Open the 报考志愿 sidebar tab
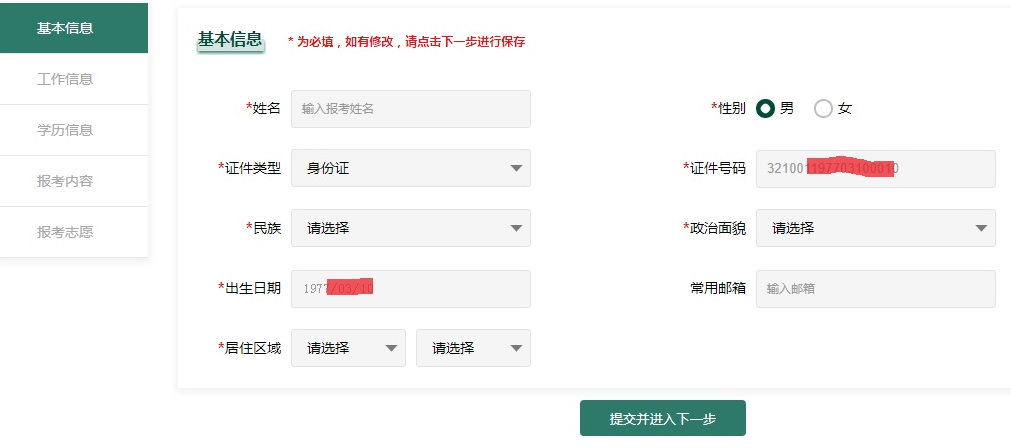The height and width of the screenshot is (448, 1011). (x=65, y=232)
